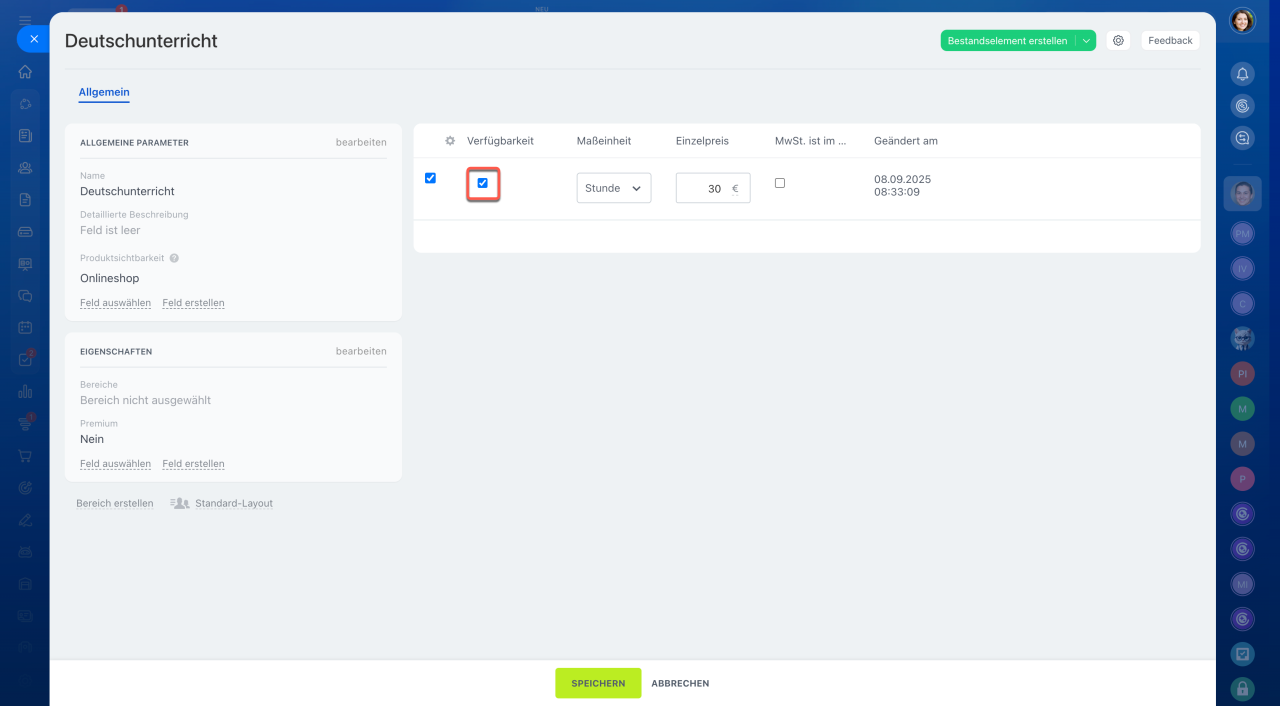Click the Abbrechen button
The width and height of the screenshot is (1280, 706).
click(x=680, y=683)
